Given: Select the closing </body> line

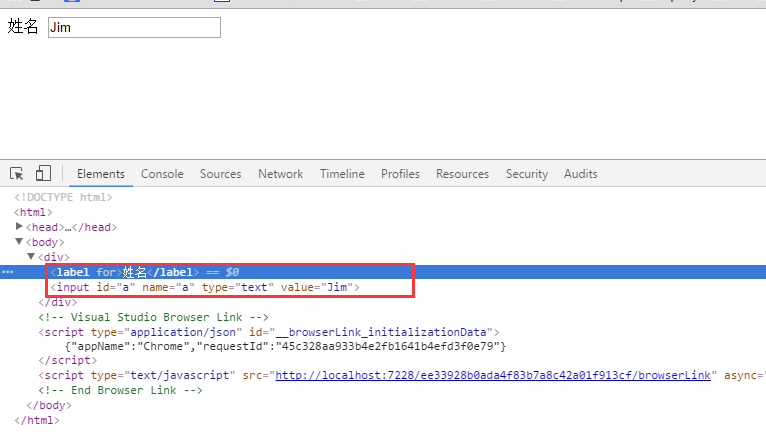Looking at the screenshot, I should click(49, 405).
